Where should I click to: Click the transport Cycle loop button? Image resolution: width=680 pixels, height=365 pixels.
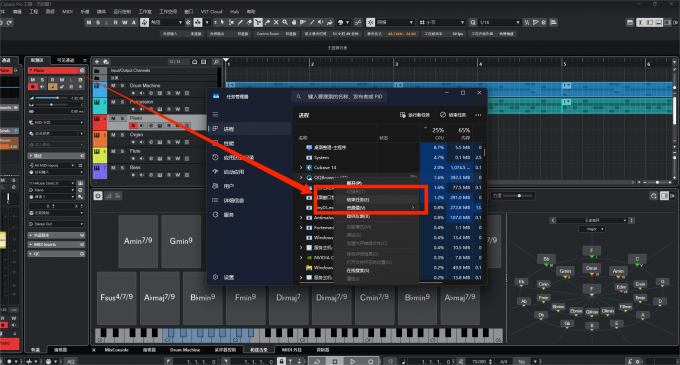pos(317,361)
